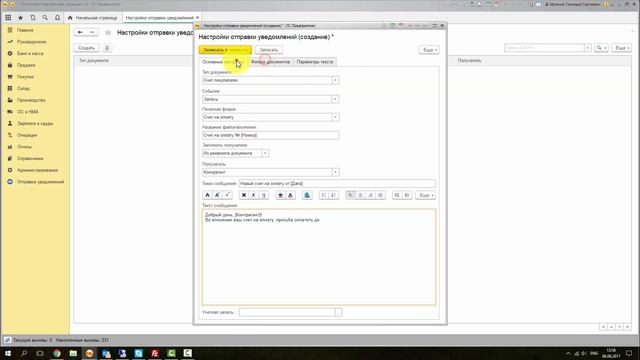Screen dimensions: 640x360
Task: Expand Получатель dropdown
Action: (335, 172)
